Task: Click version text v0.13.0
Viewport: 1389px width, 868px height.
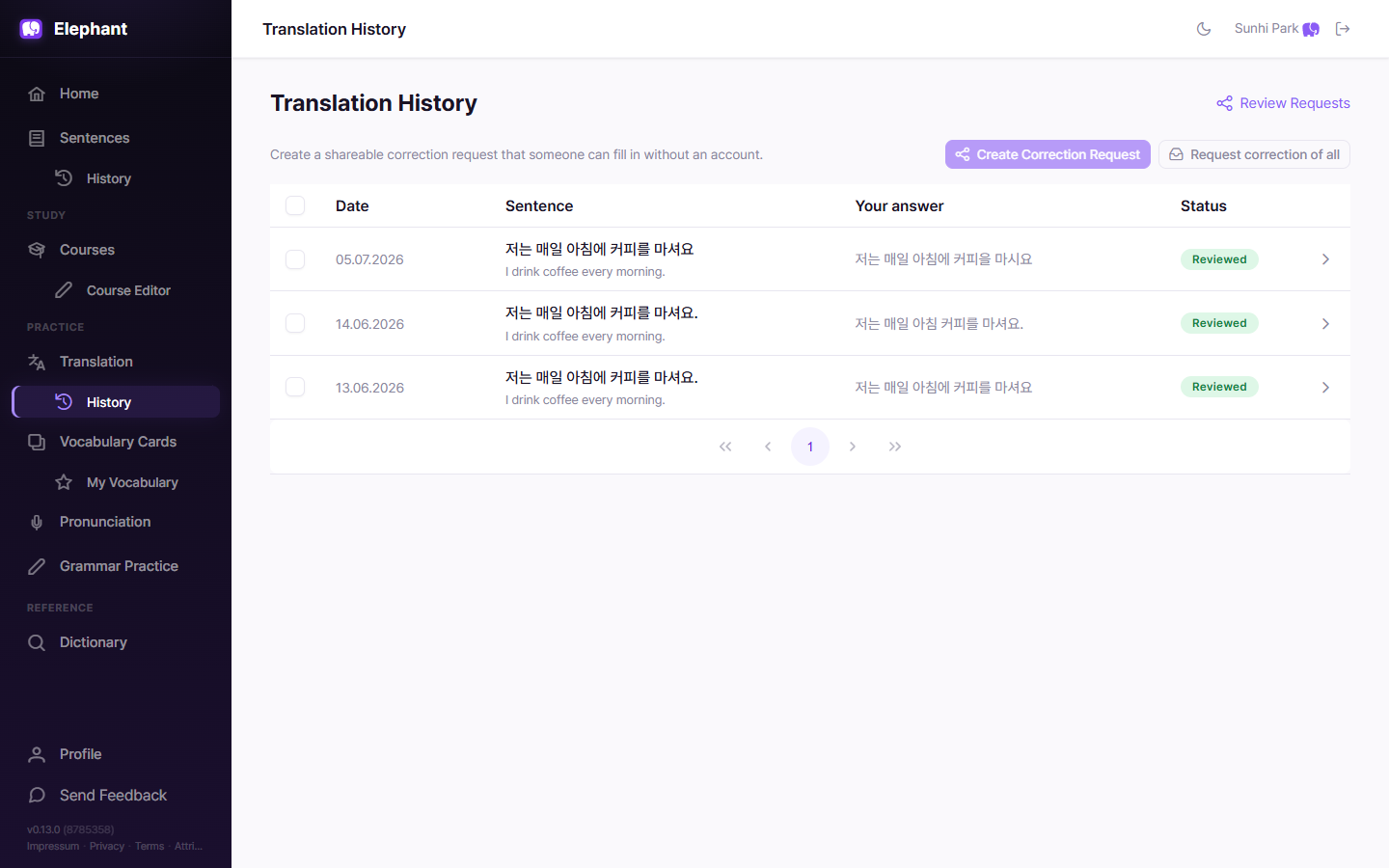Action: pos(43,829)
